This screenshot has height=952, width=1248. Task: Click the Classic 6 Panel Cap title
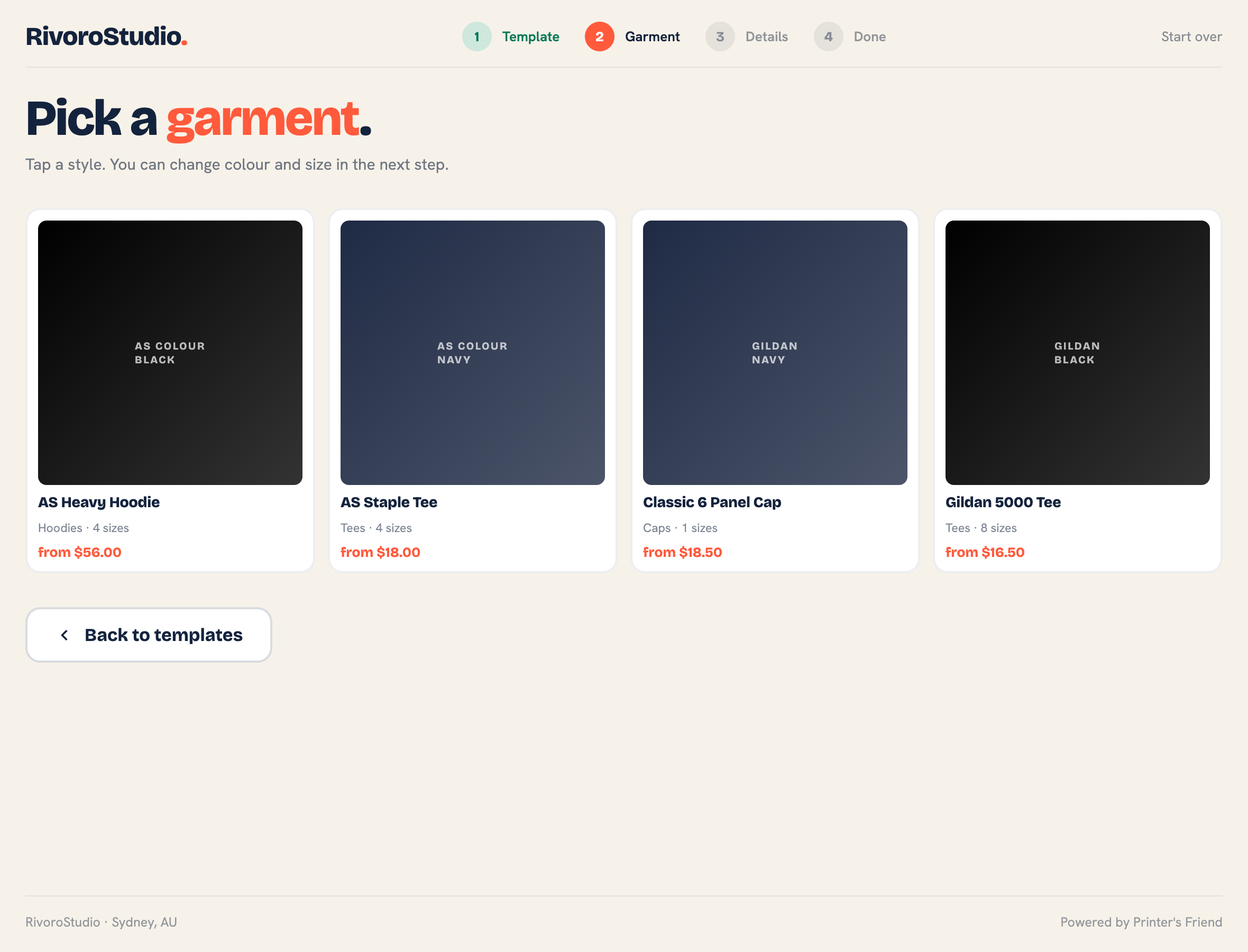coord(712,502)
